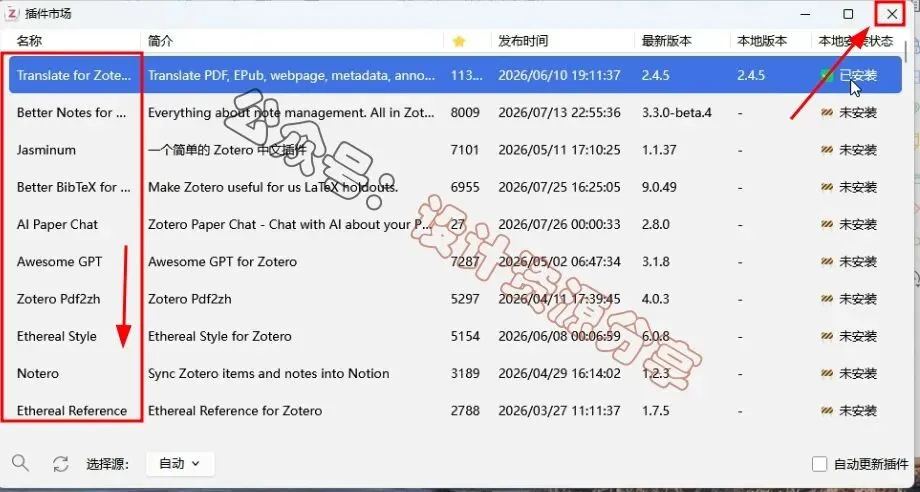Click not-installed status icon for Ethereal Reference
Screen dimensions: 920x492
[827, 410]
